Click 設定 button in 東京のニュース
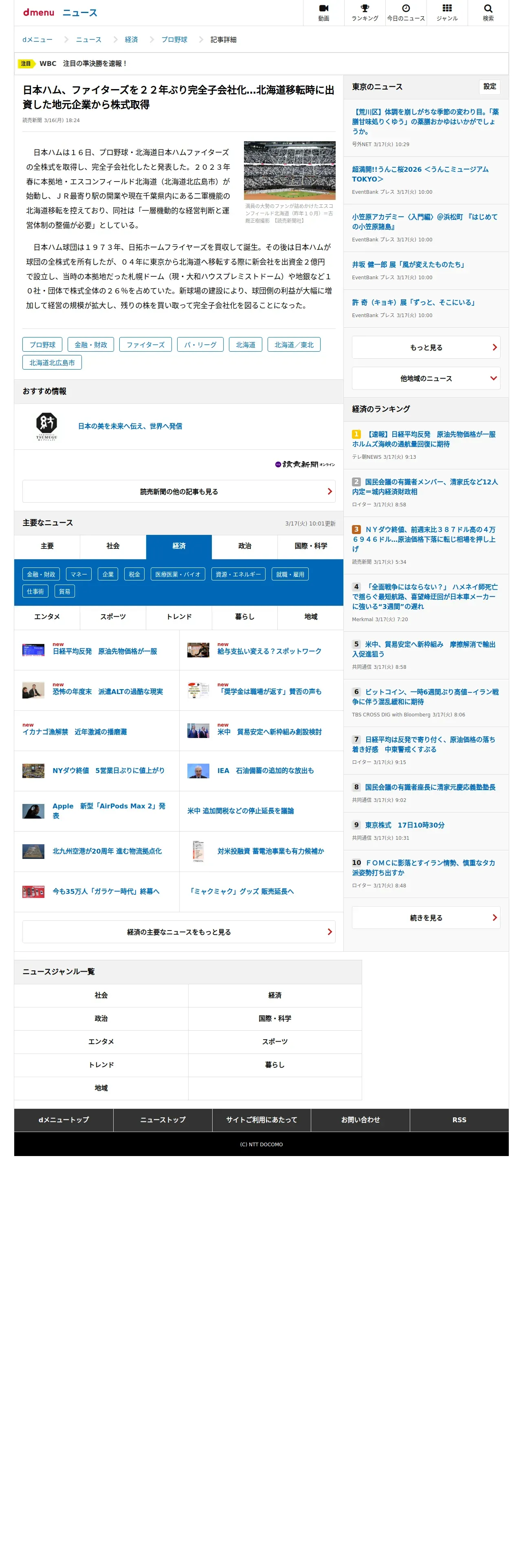The image size is (523, 1568). (x=490, y=86)
